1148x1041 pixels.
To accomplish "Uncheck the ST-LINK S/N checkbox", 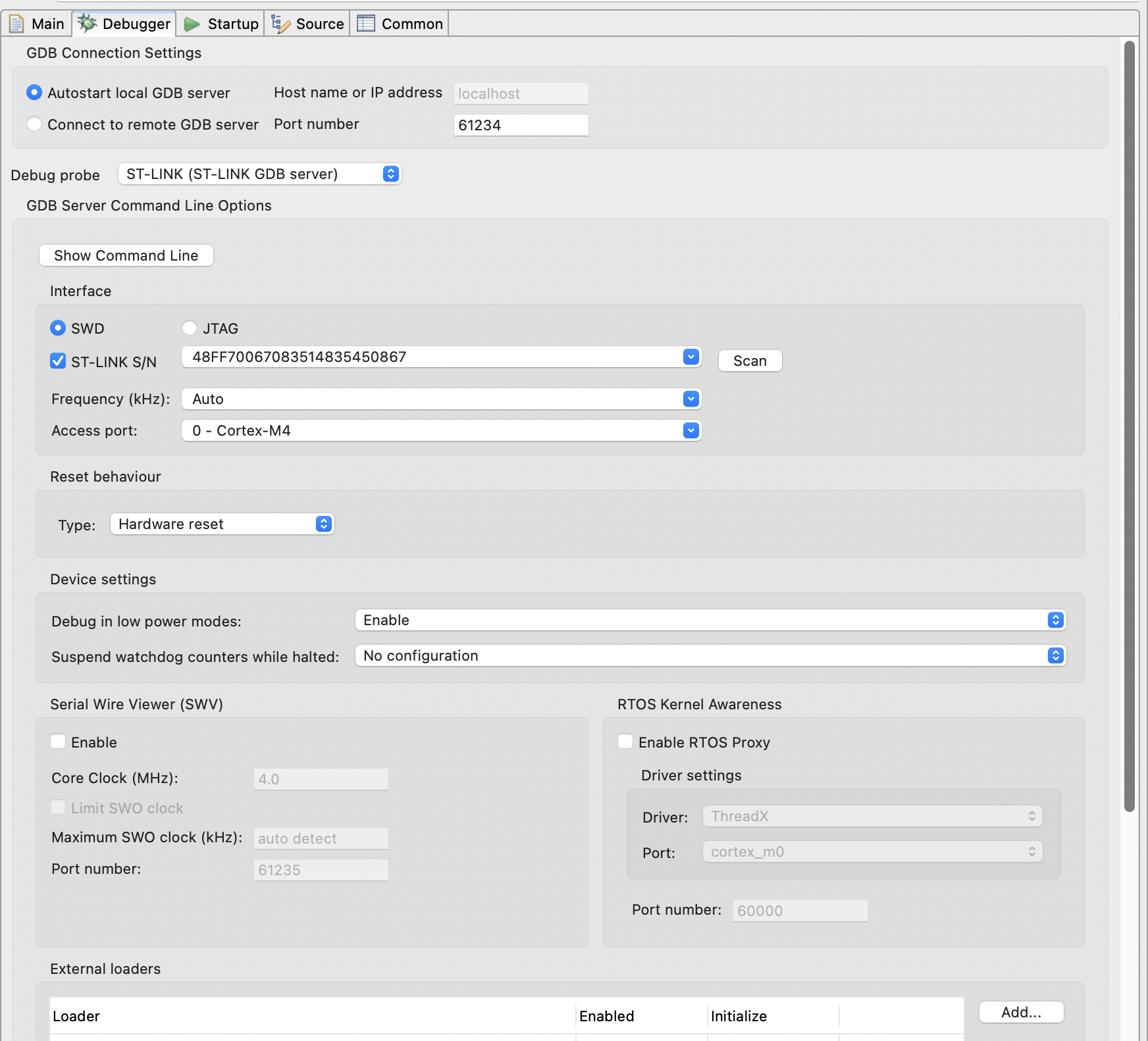I will (58, 361).
